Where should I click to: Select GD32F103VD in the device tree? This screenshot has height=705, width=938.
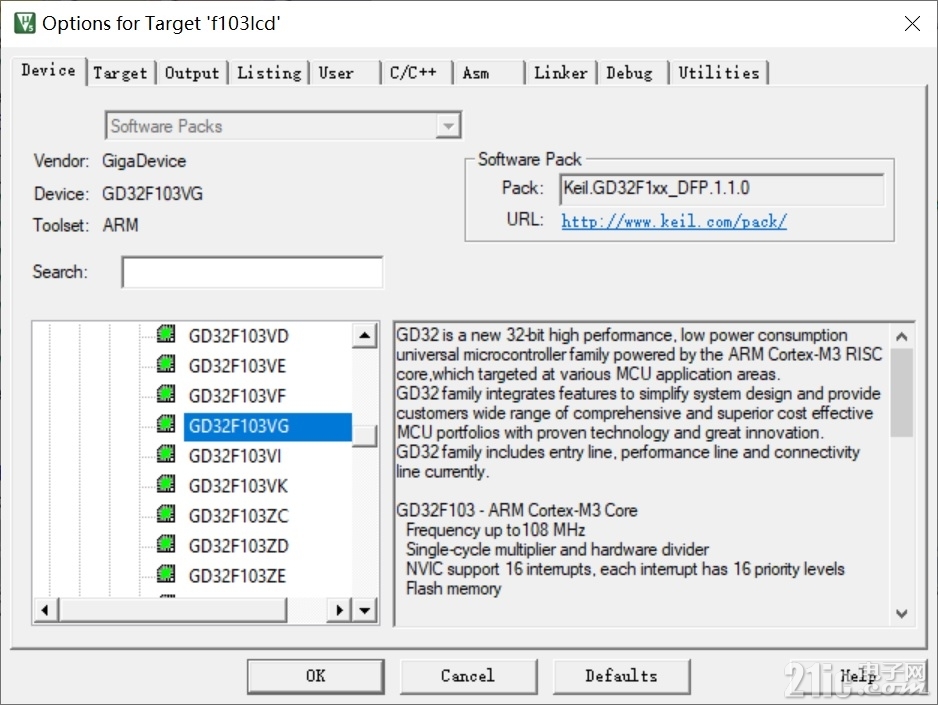(239, 336)
